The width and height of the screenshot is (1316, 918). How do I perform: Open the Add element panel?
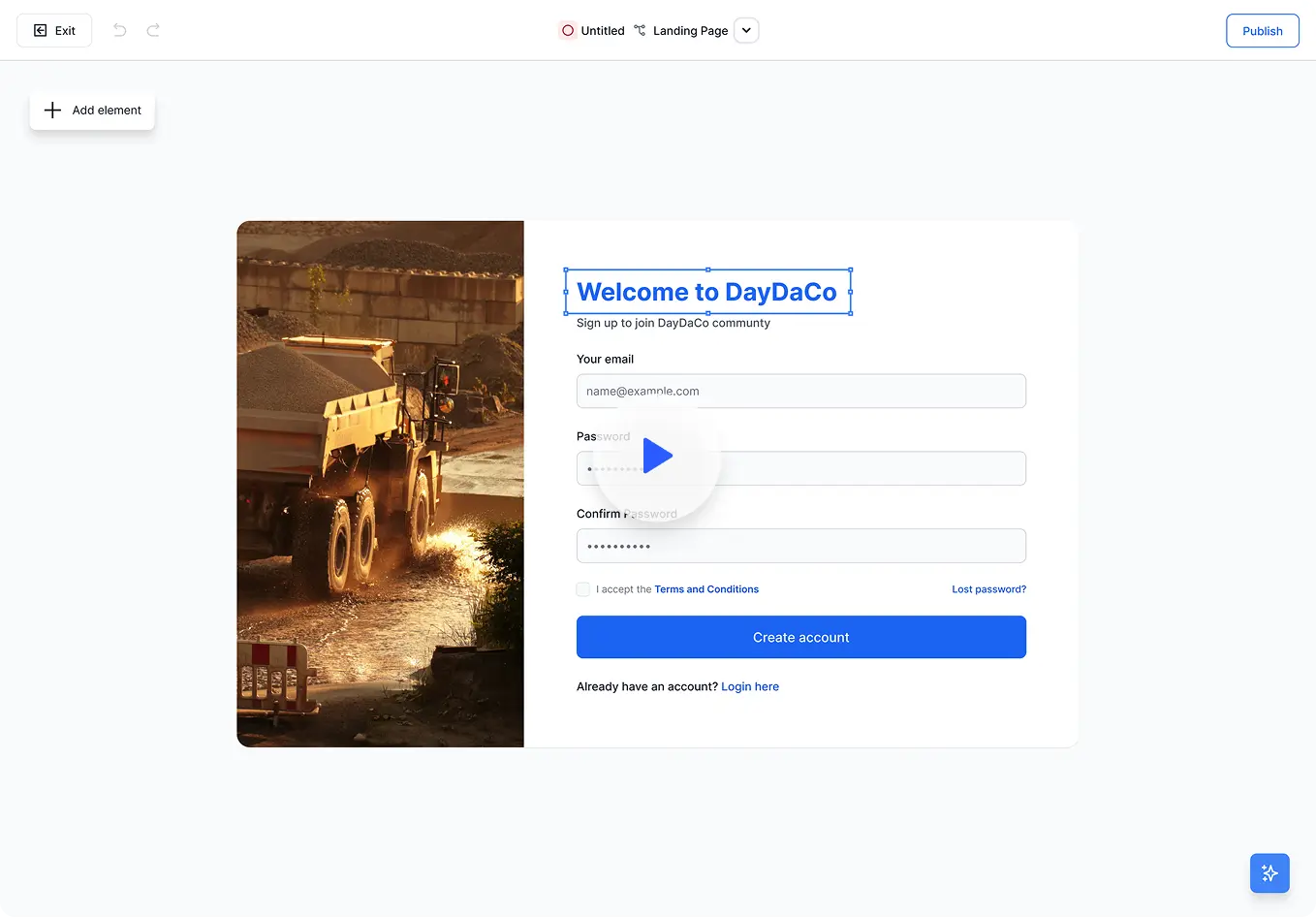tap(92, 111)
